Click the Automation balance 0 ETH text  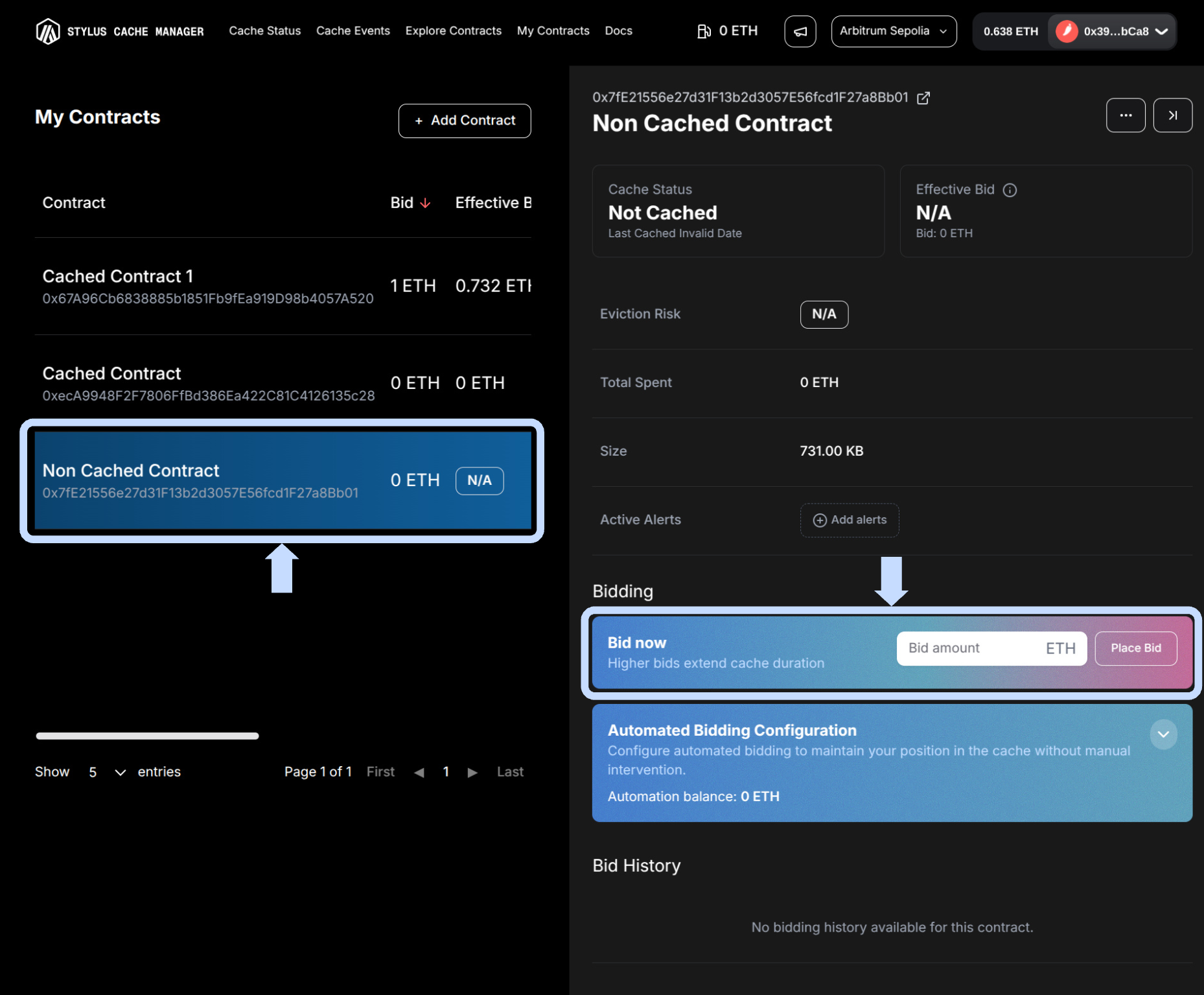click(693, 797)
